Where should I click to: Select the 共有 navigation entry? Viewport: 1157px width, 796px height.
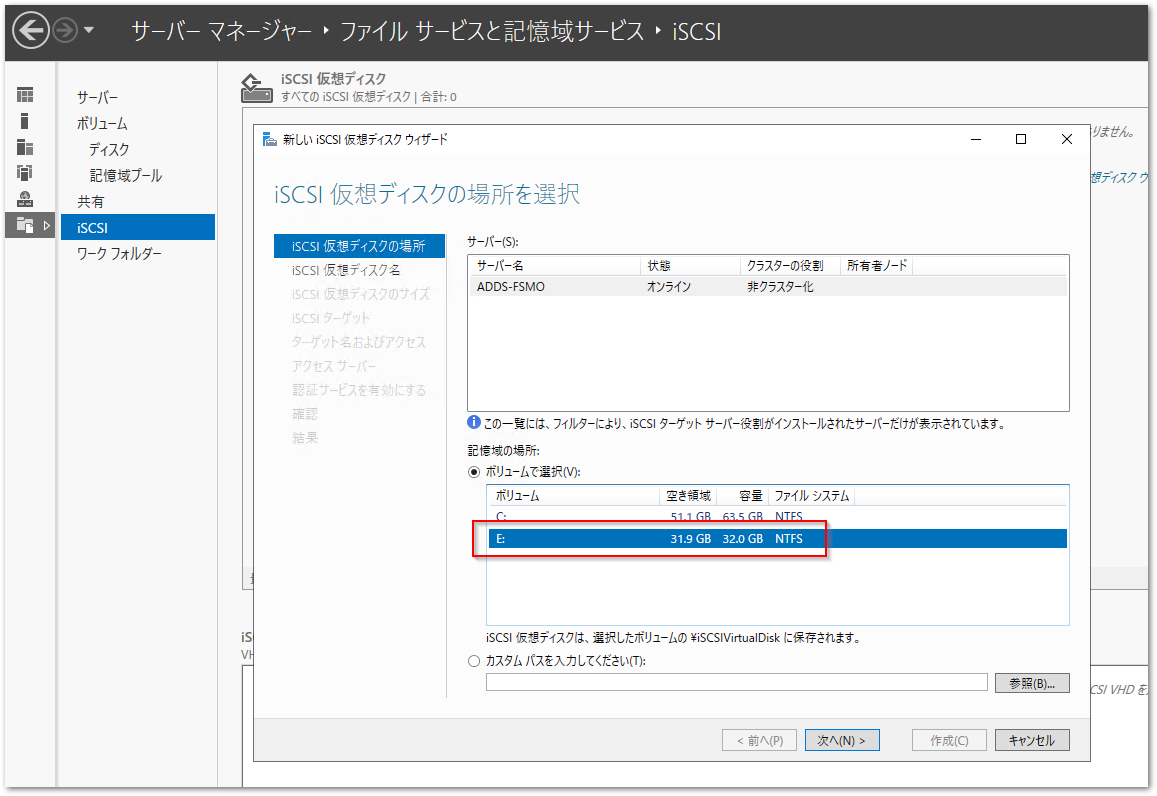click(x=91, y=200)
